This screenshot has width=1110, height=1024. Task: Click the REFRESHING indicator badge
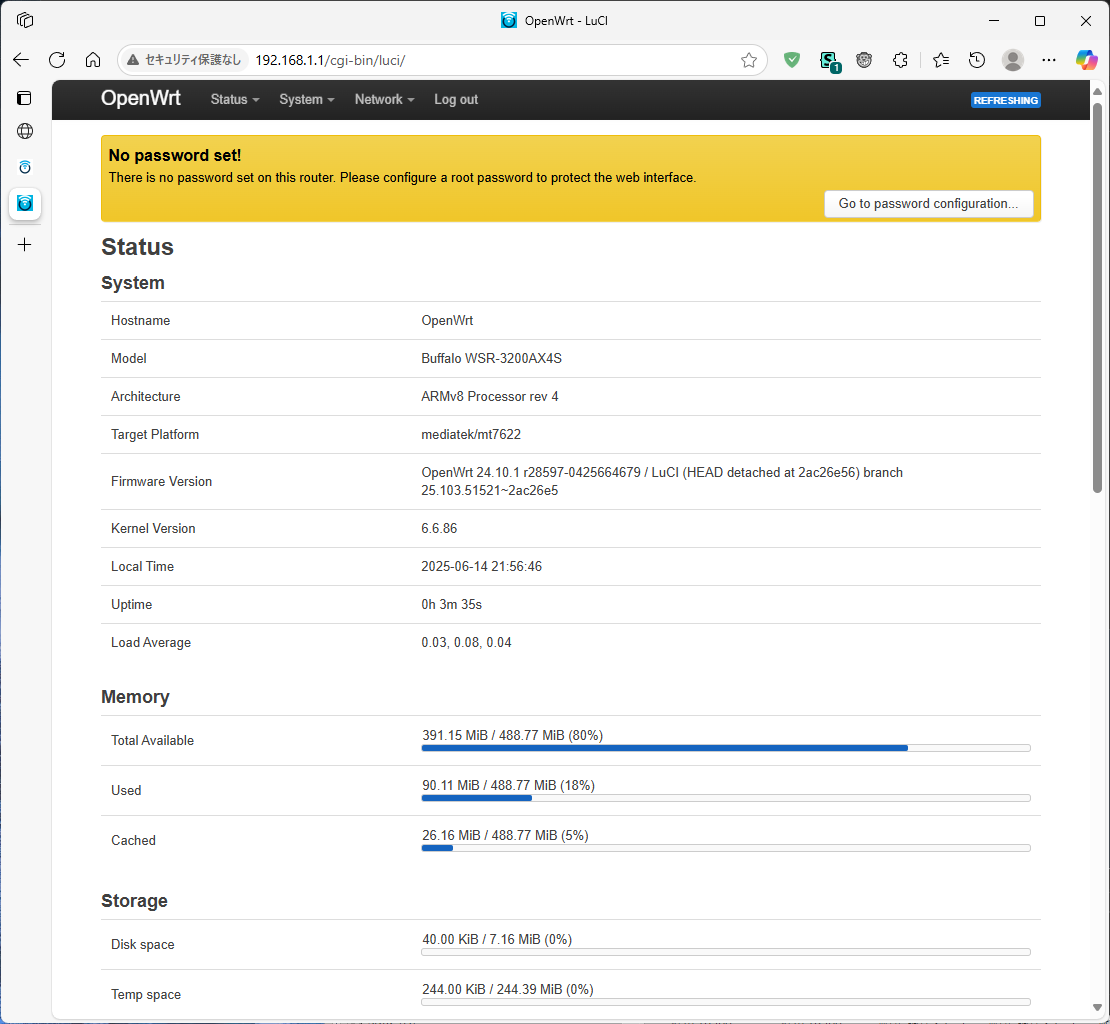(1005, 100)
